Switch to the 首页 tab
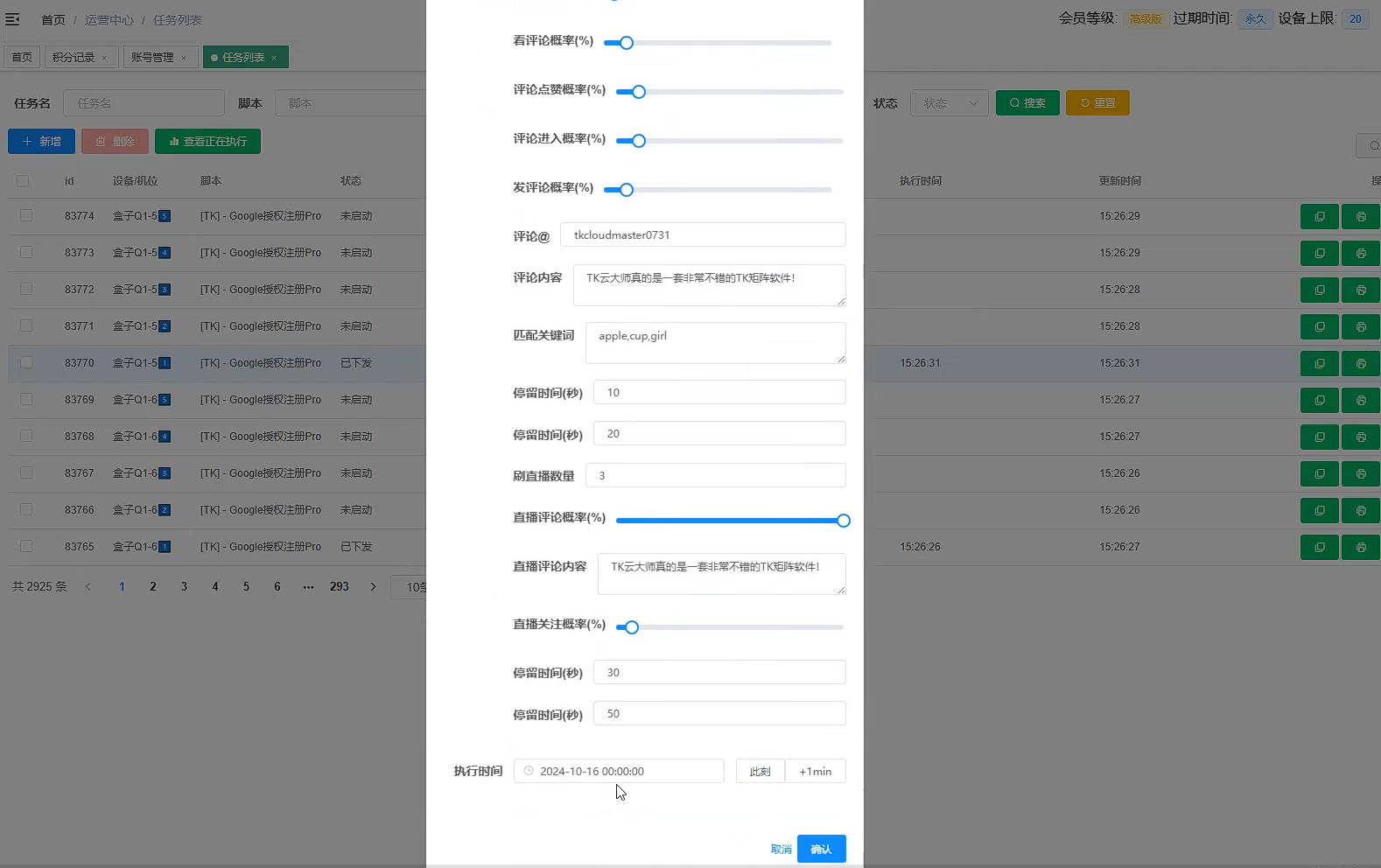The image size is (1381, 868). coord(22,58)
